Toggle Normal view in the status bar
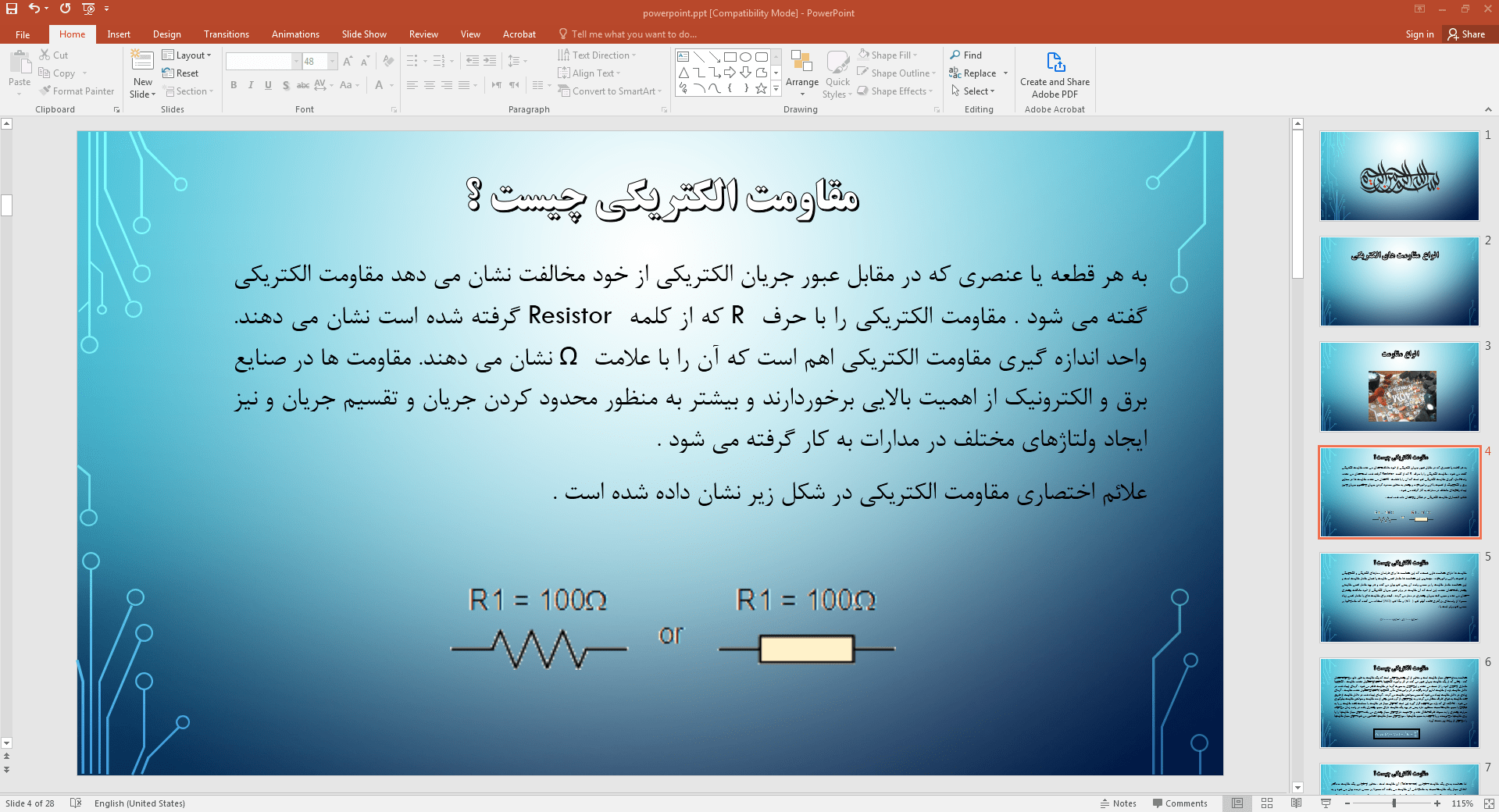 click(x=1237, y=803)
